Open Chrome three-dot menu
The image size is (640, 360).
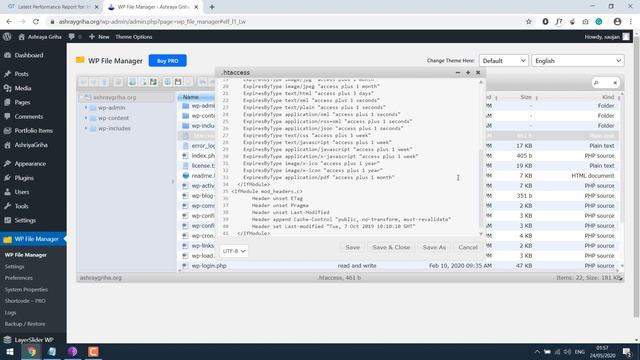[631, 22]
